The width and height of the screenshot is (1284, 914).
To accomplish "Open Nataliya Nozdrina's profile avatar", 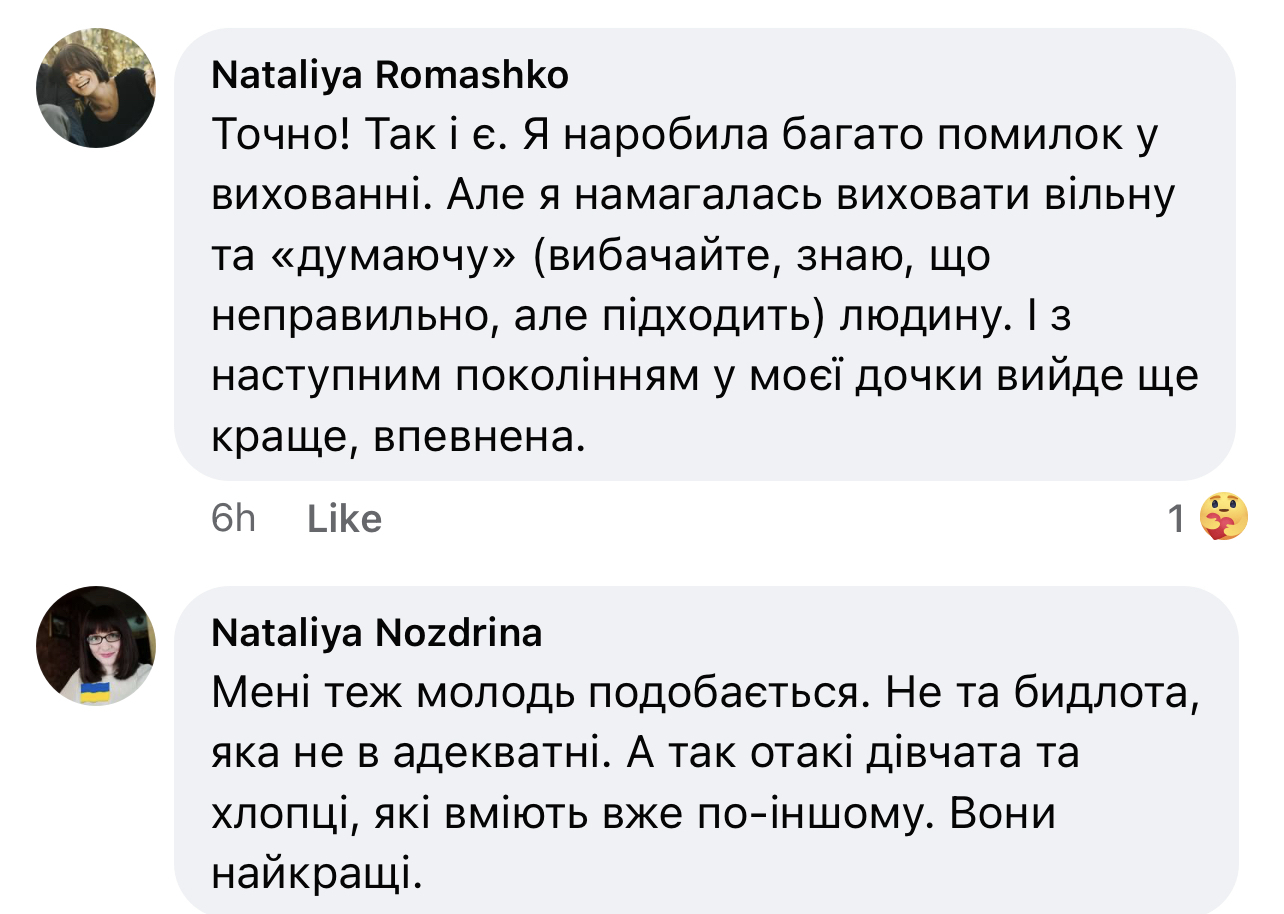I will point(96,646).
